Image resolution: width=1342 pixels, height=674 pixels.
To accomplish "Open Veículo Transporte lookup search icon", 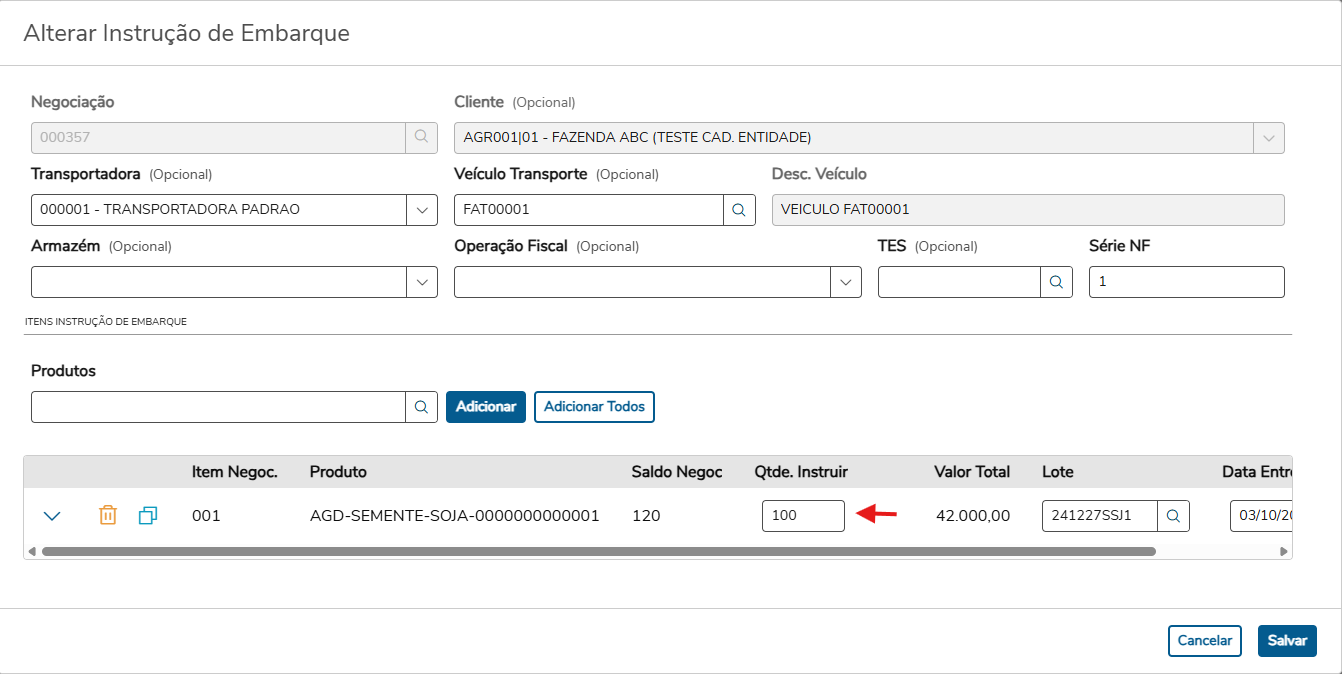I will (739, 210).
